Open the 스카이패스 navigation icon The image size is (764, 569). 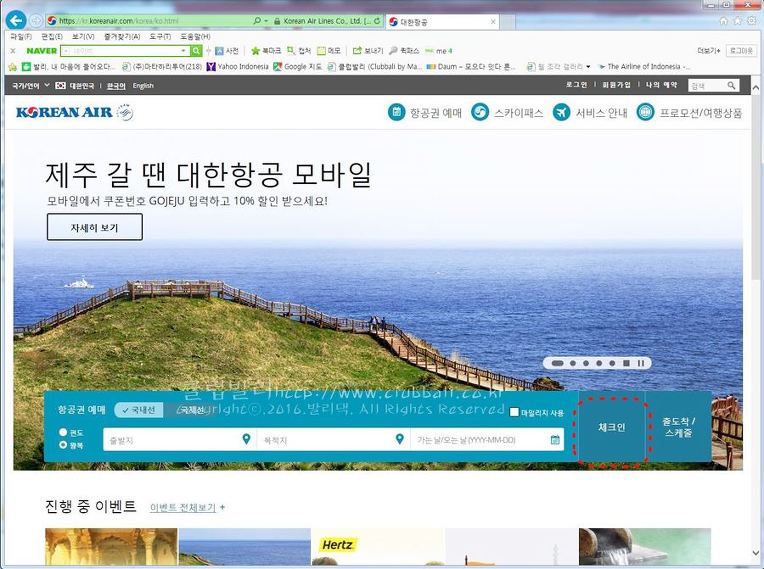[x=480, y=112]
